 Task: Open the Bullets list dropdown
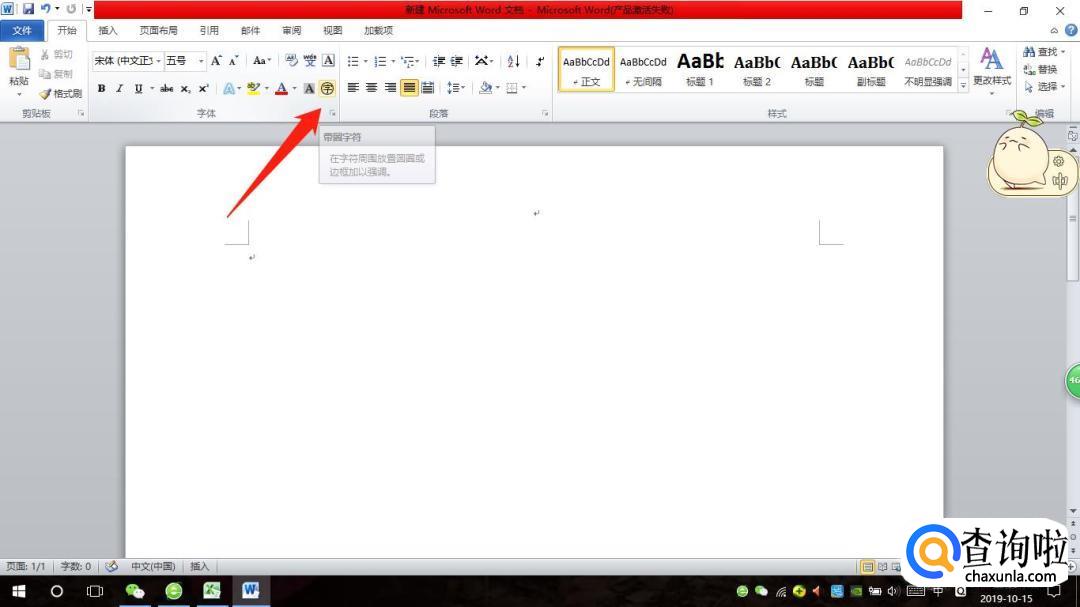365,61
